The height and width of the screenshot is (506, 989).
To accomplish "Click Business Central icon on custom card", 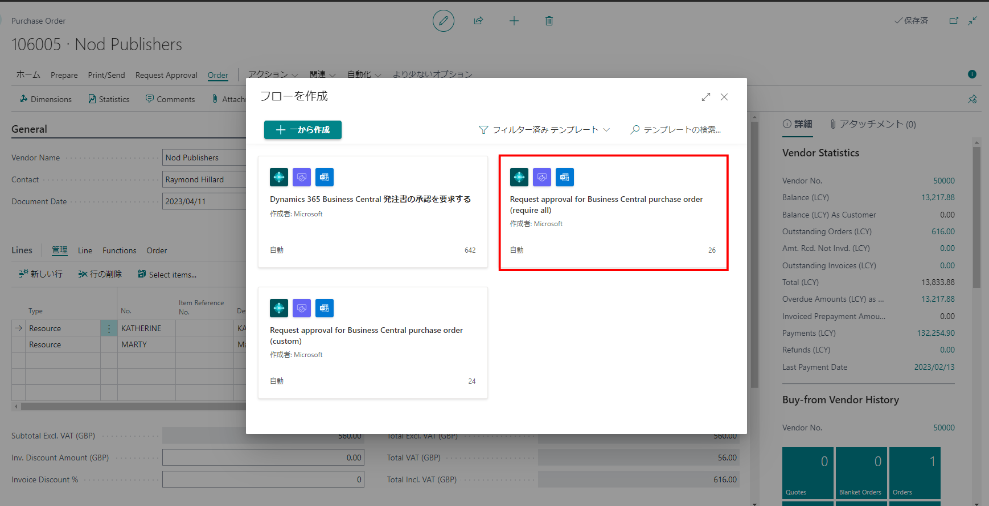I will (279, 308).
